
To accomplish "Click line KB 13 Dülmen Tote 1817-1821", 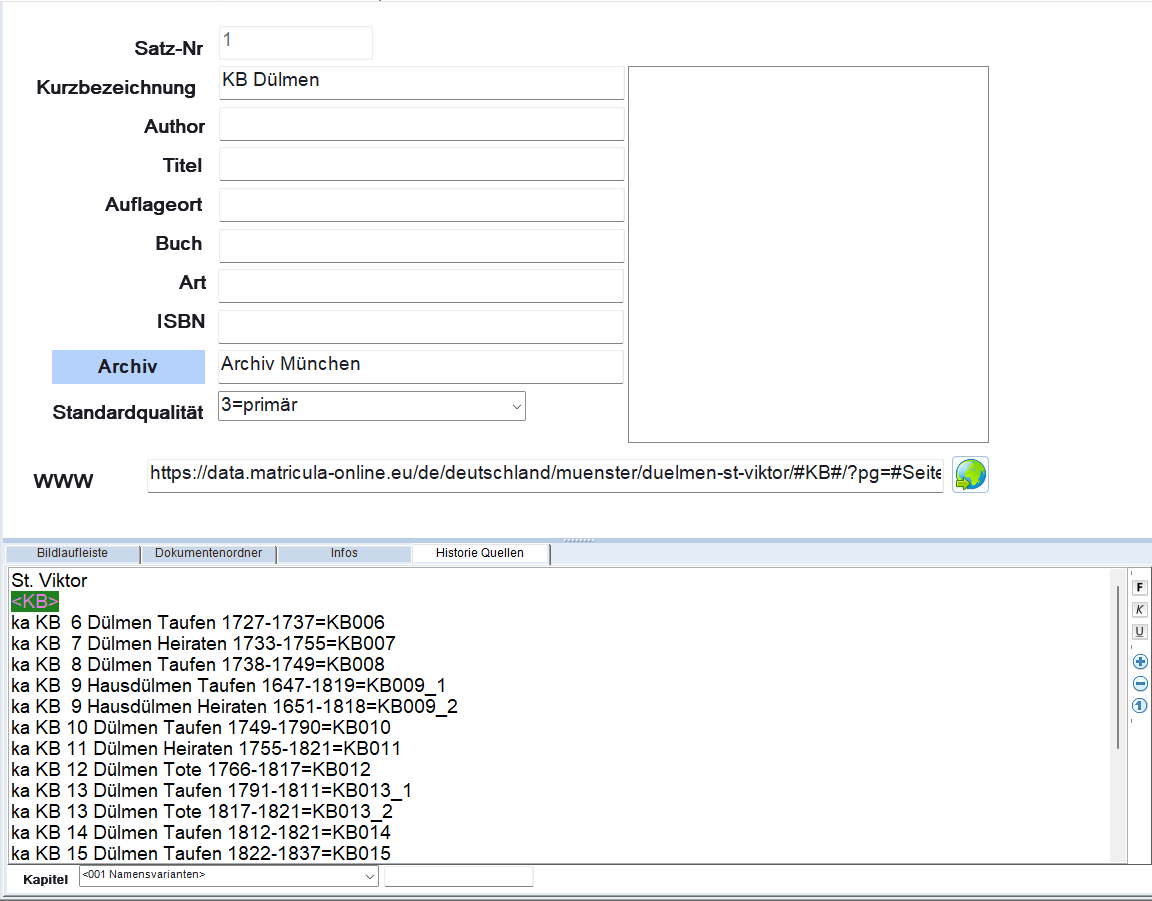I will [202, 811].
